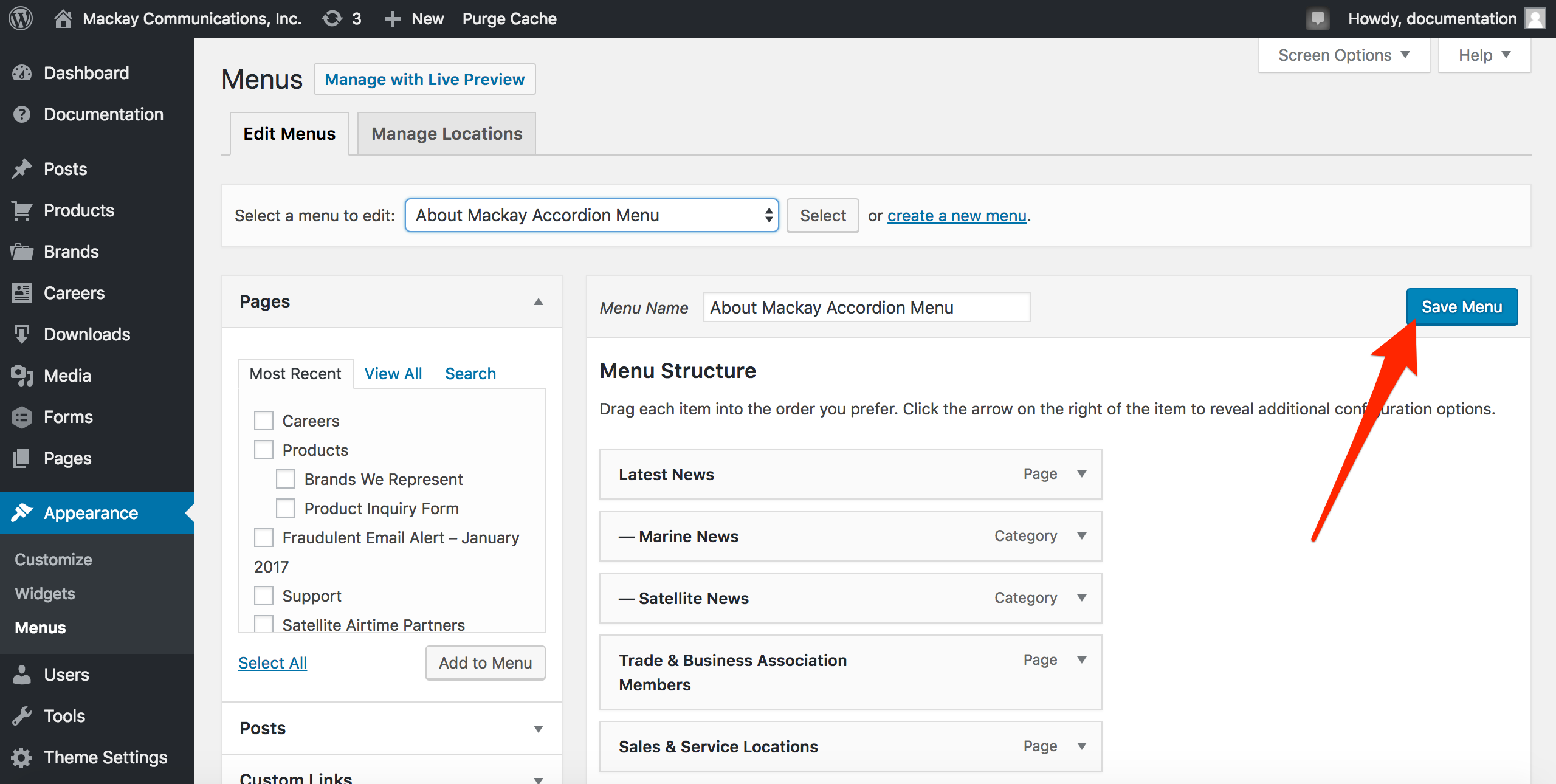Expand the Sales & Service Locations item
This screenshot has width=1556, height=784.
point(1082,746)
